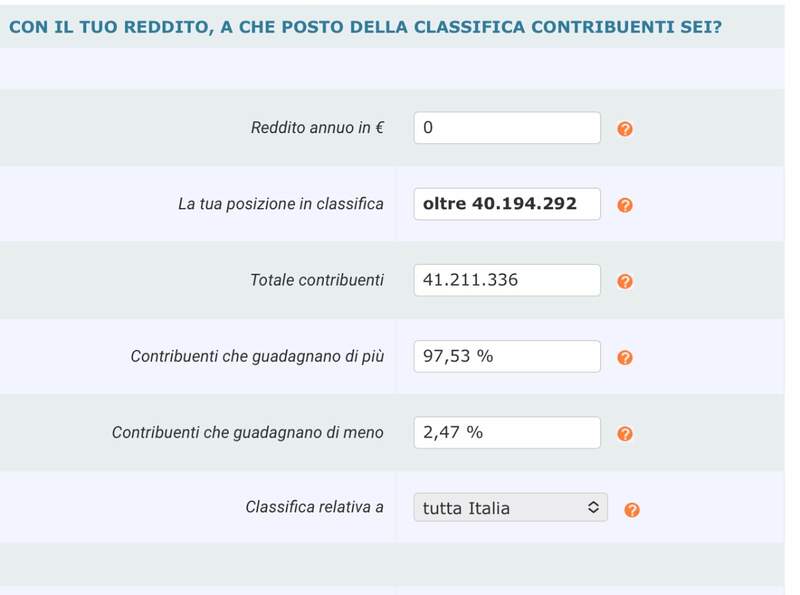800x595 pixels.
Task: Click Contribuenti che guadagnano di più label
Action: (x=257, y=356)
